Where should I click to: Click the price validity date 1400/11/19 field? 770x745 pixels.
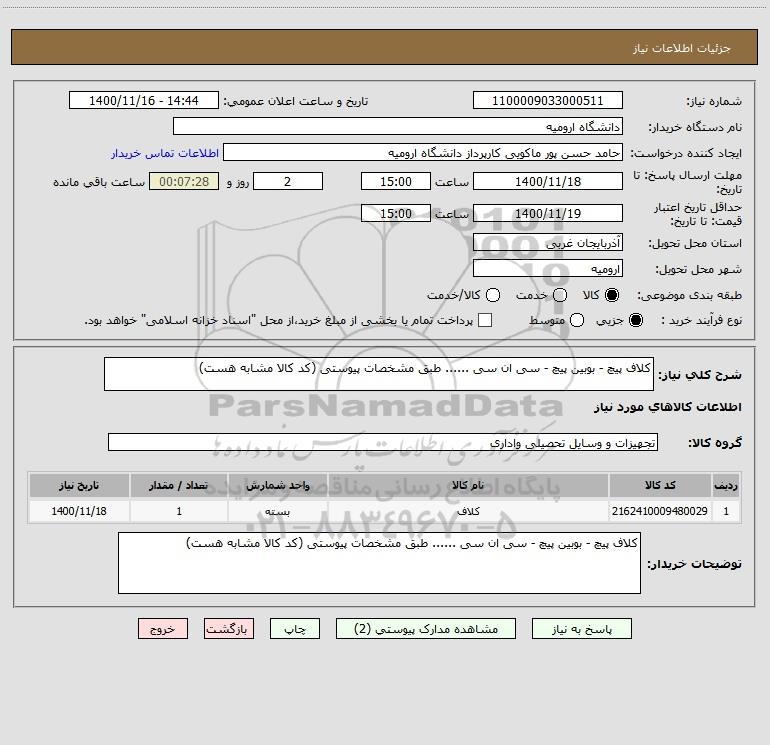[548, 213]
